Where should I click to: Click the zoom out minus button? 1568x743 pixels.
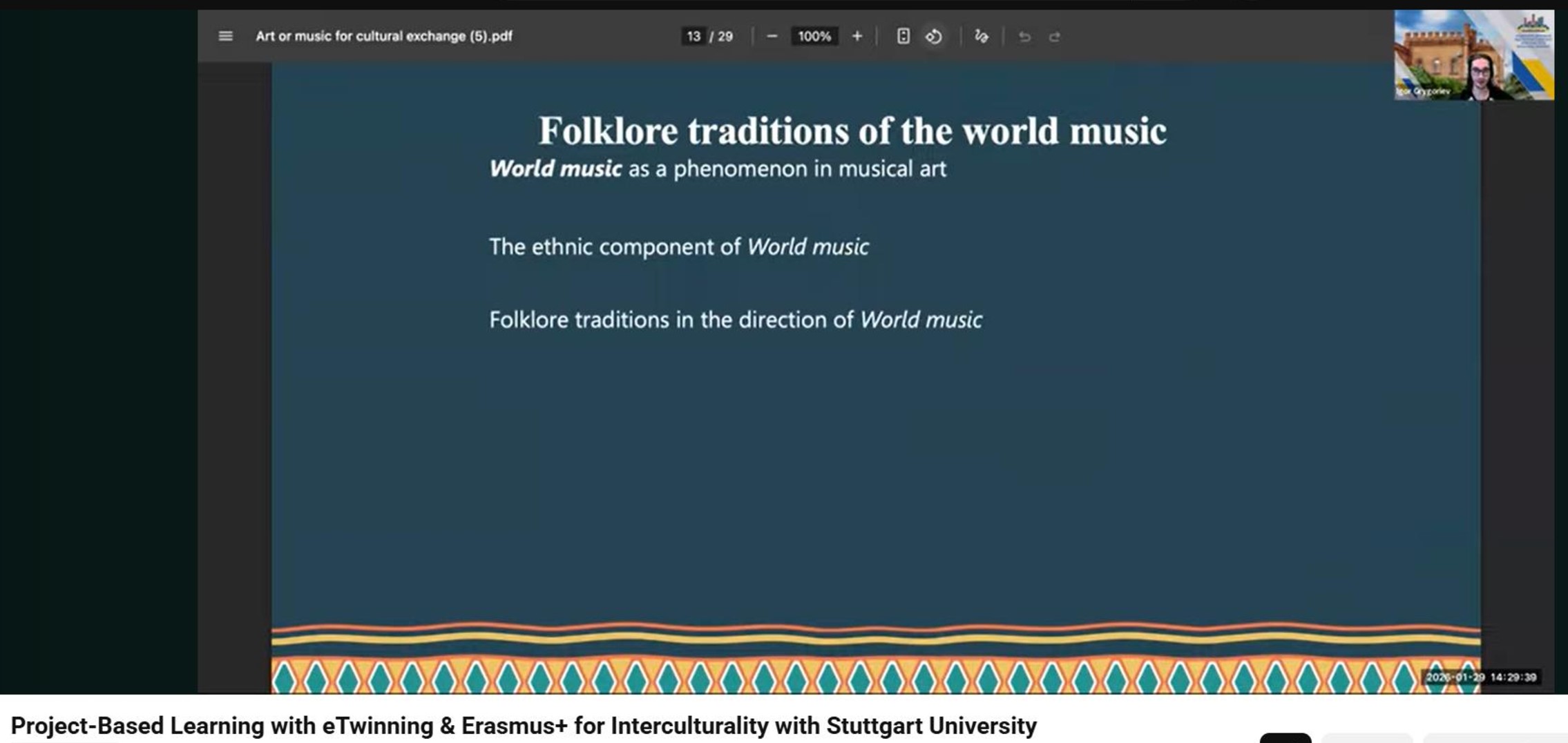pos(772,36)
